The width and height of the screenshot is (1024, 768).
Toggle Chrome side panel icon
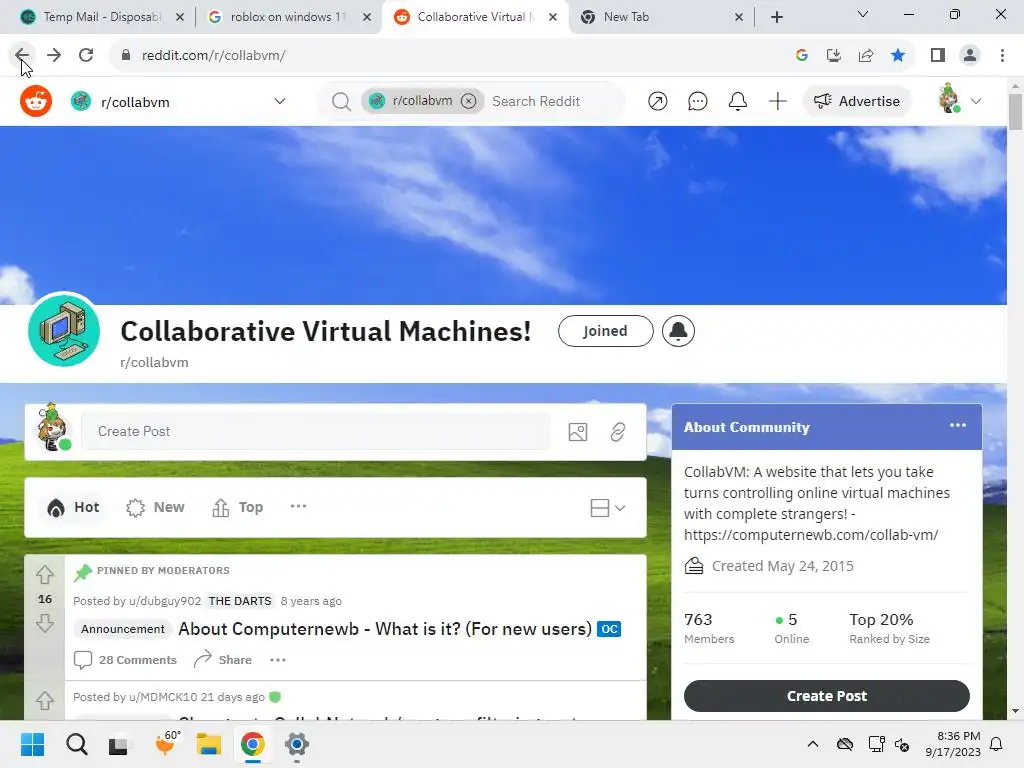(938, 55)
